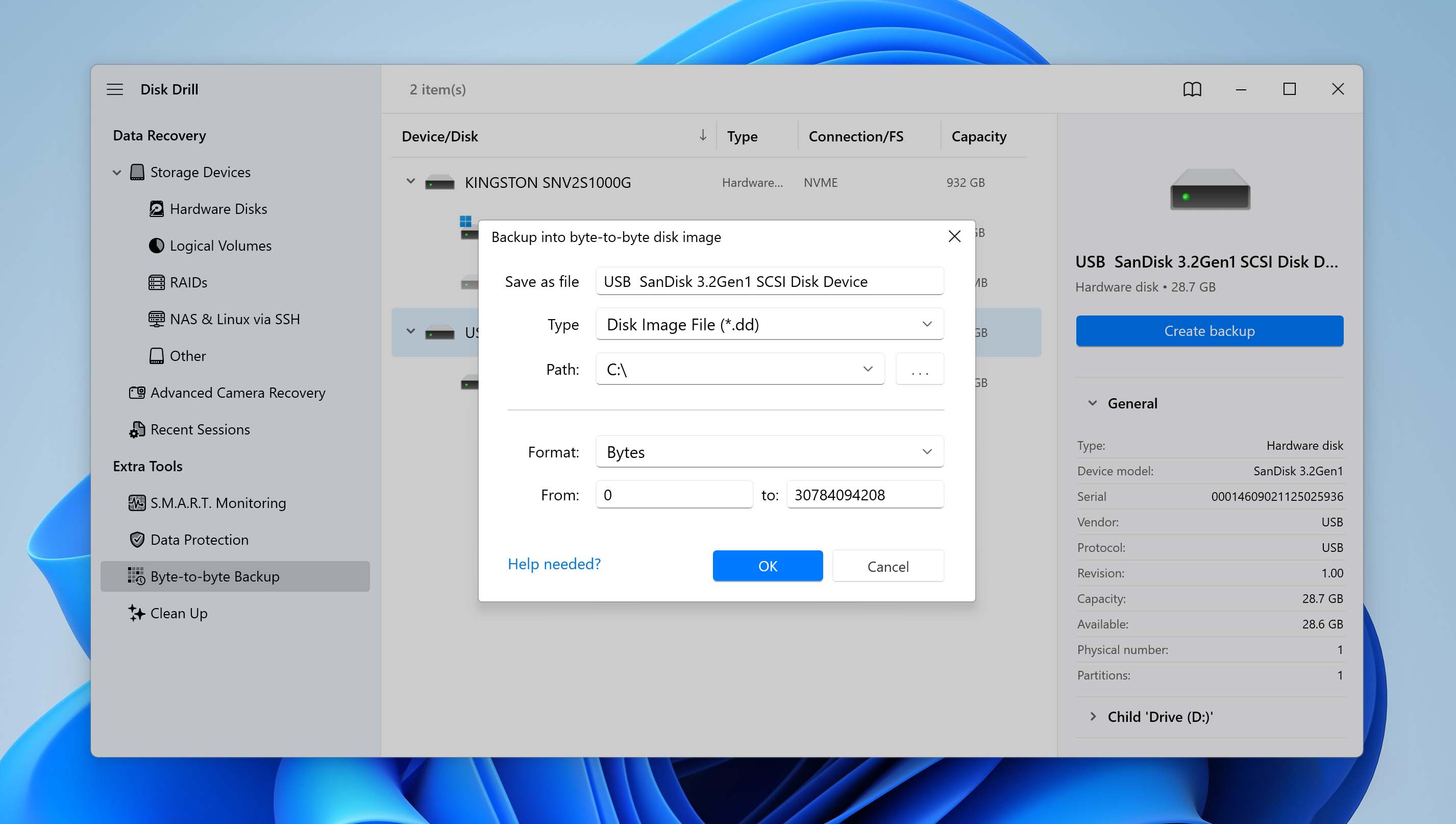The image size is (1456, 824).
Task: Select the Advanced Camera Recovery icon
Action: click(x=136, y=392)
